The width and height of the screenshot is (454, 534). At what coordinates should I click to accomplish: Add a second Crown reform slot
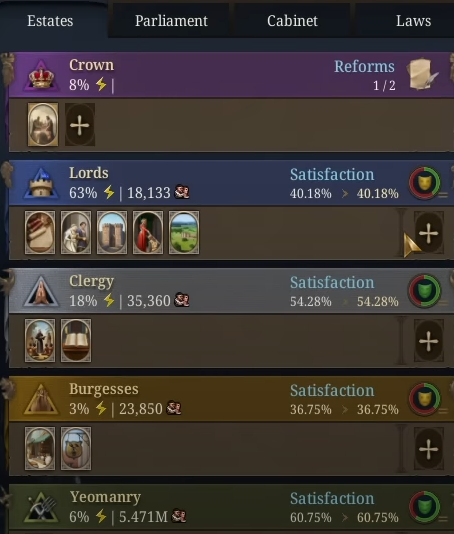tap(80, 125)
